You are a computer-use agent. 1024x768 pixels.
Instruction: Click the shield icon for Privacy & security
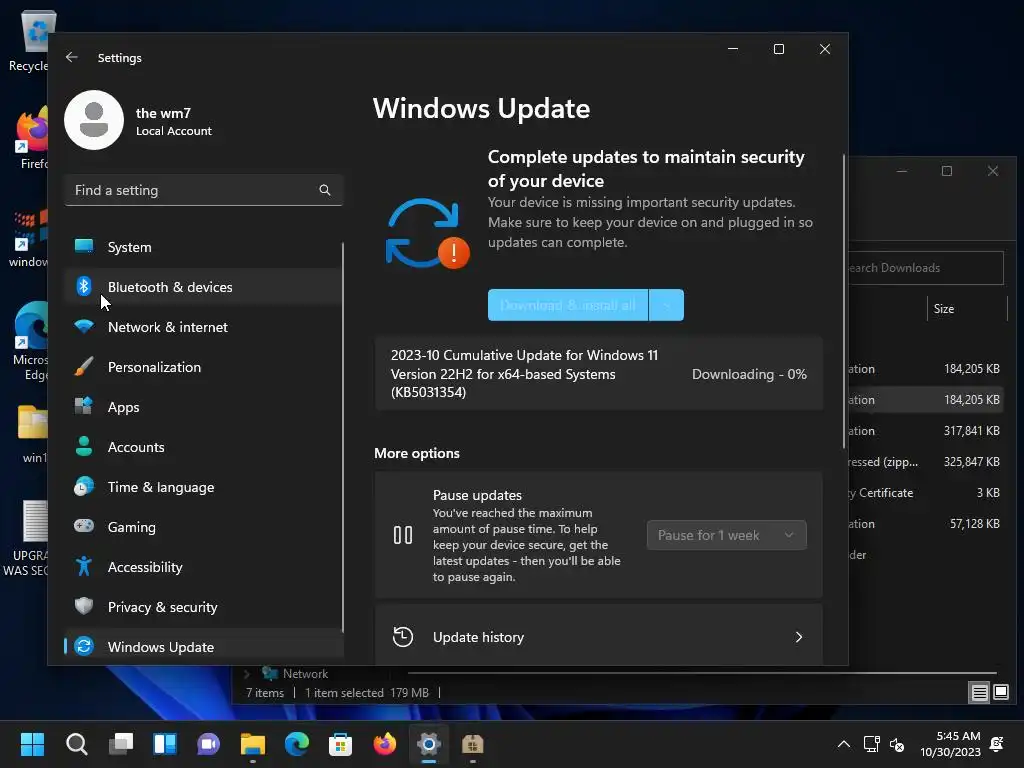[84, 606]
